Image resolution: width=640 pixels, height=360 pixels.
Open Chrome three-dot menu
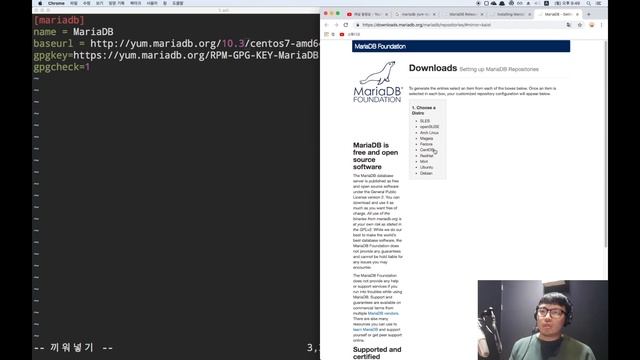[x=601, y=25]
